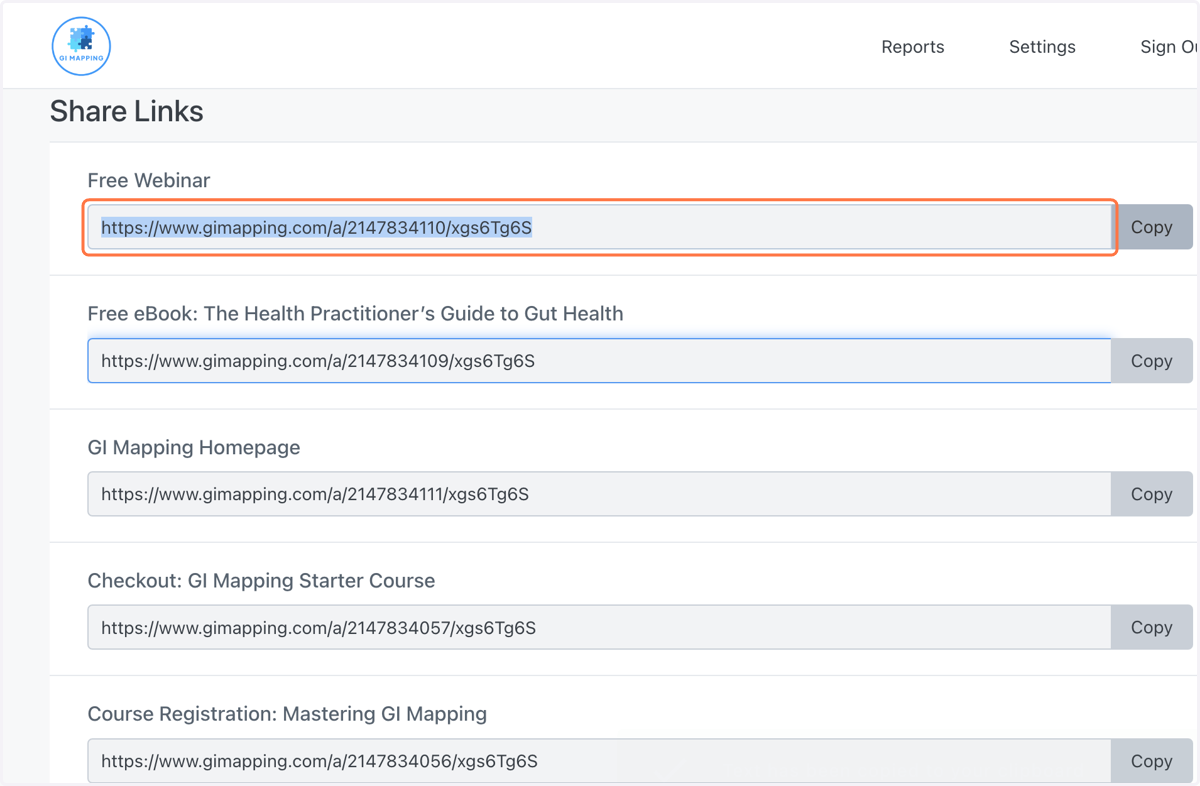Copy the Checkout Starter Course link
1200x786 pixels.
point(1152,628)
